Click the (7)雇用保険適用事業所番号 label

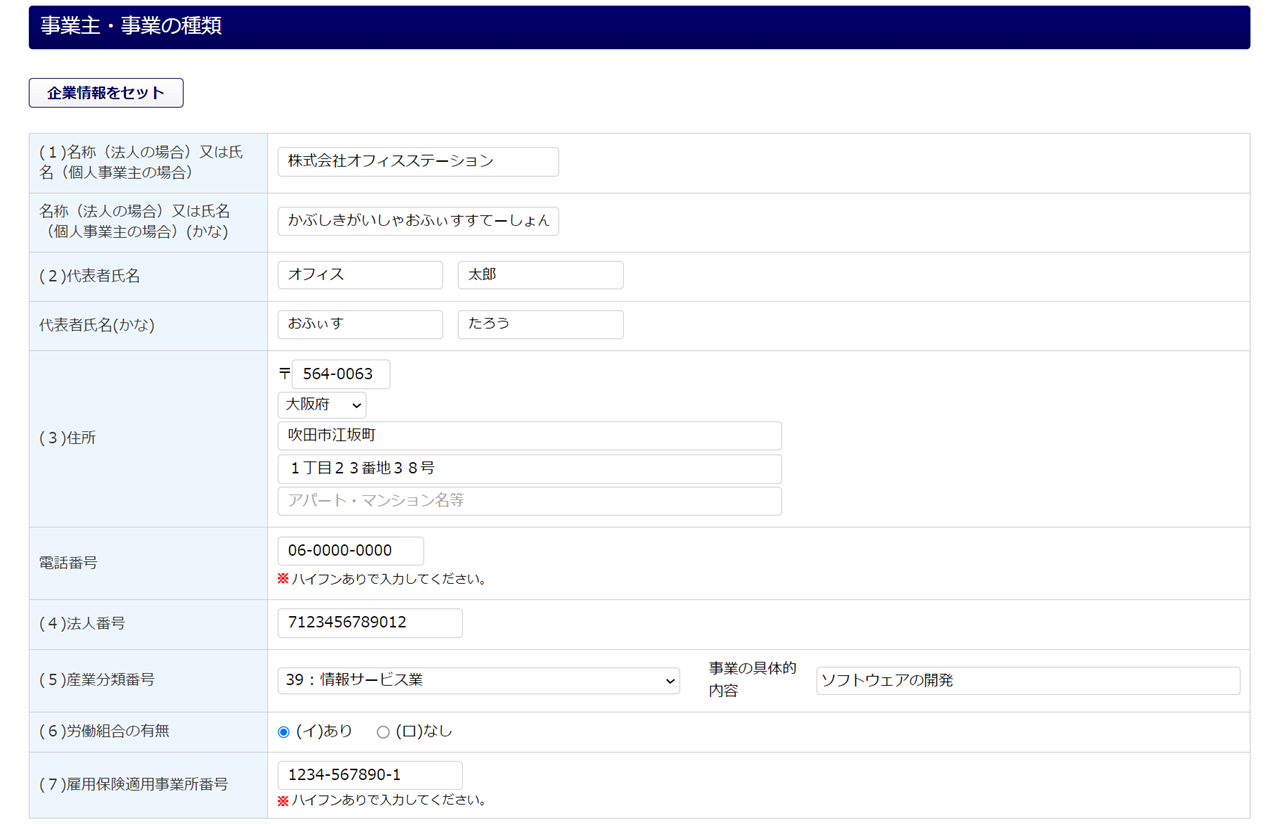click(x=134, y=785)
